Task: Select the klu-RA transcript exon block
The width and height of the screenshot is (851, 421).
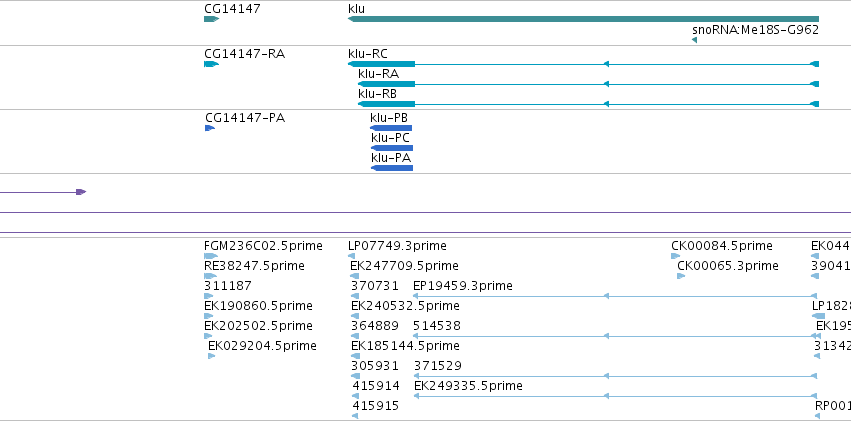Action: click(x=386, y=84)
